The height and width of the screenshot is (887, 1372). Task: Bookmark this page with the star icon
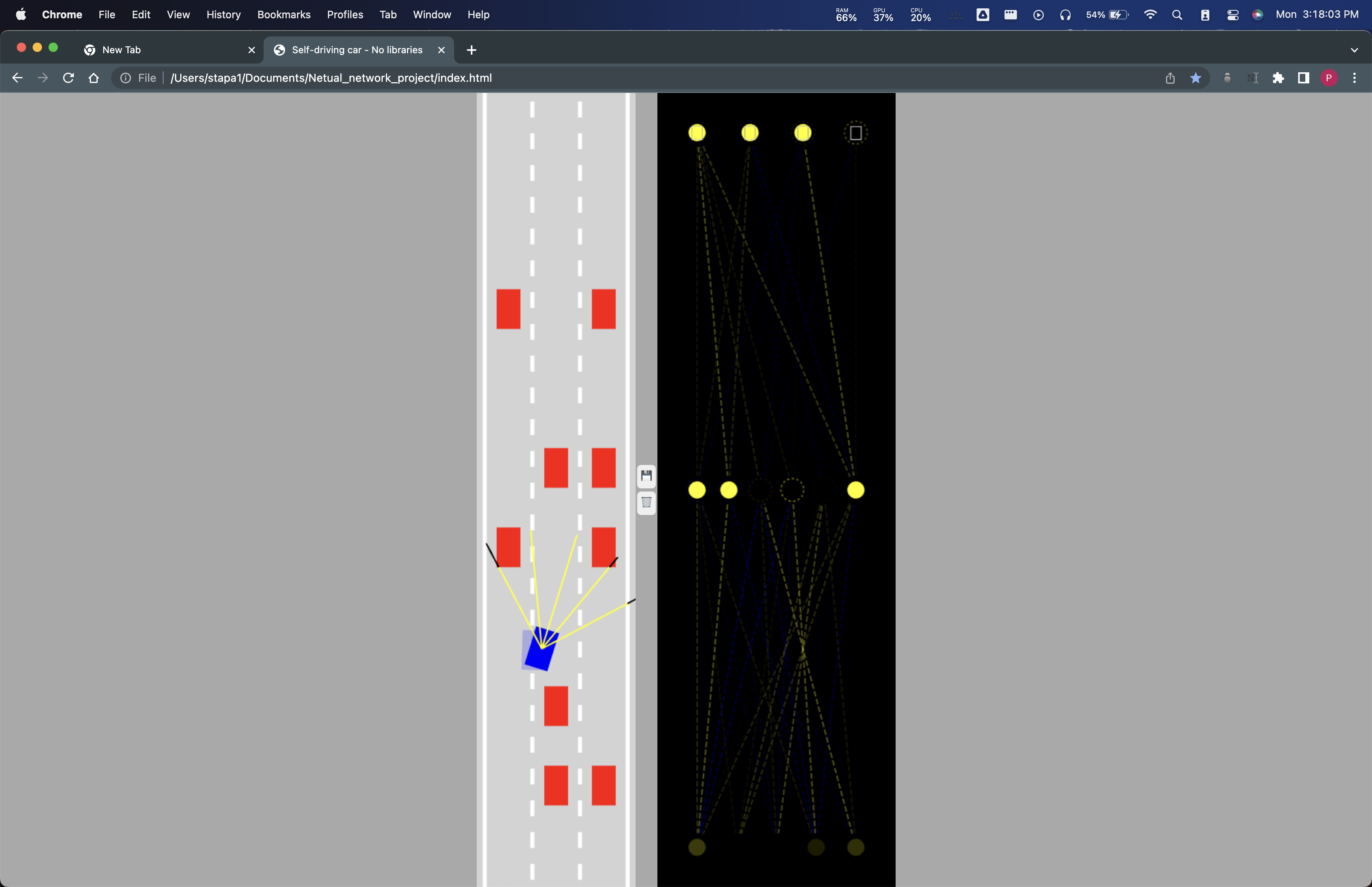(x=1195, y=78)
